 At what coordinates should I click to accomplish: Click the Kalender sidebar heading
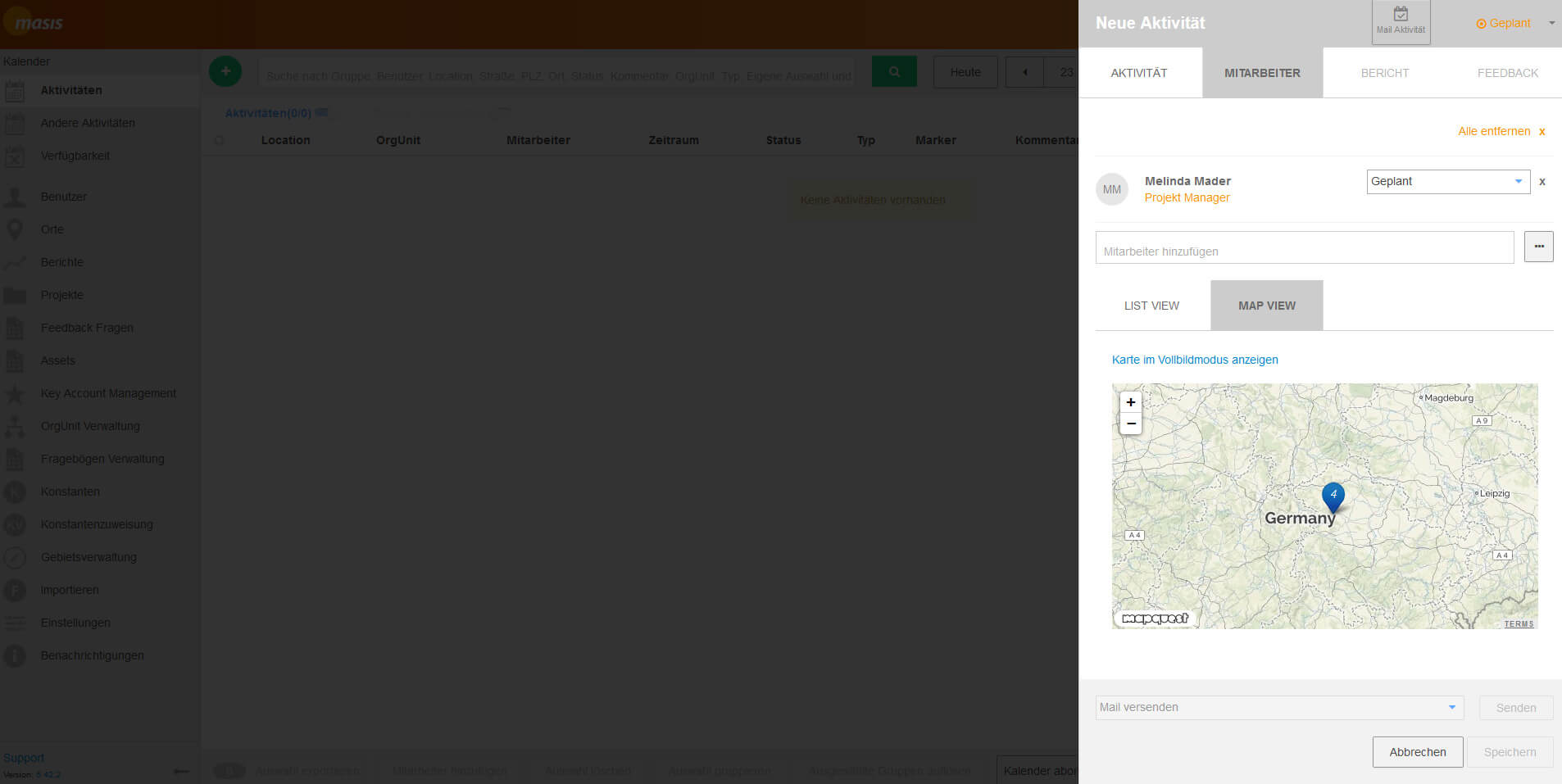tap(26, 61)
